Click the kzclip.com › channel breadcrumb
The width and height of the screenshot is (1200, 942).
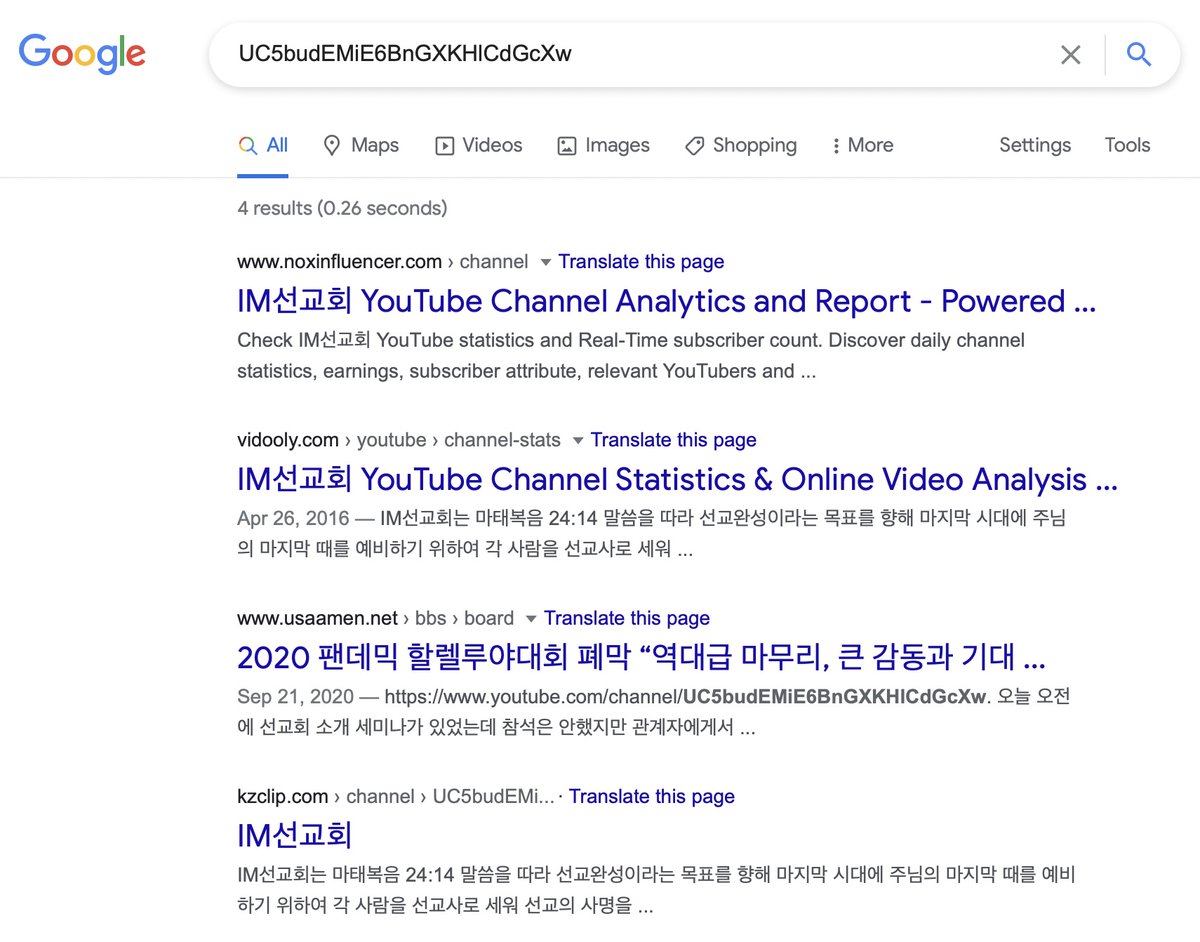[395, 796]
